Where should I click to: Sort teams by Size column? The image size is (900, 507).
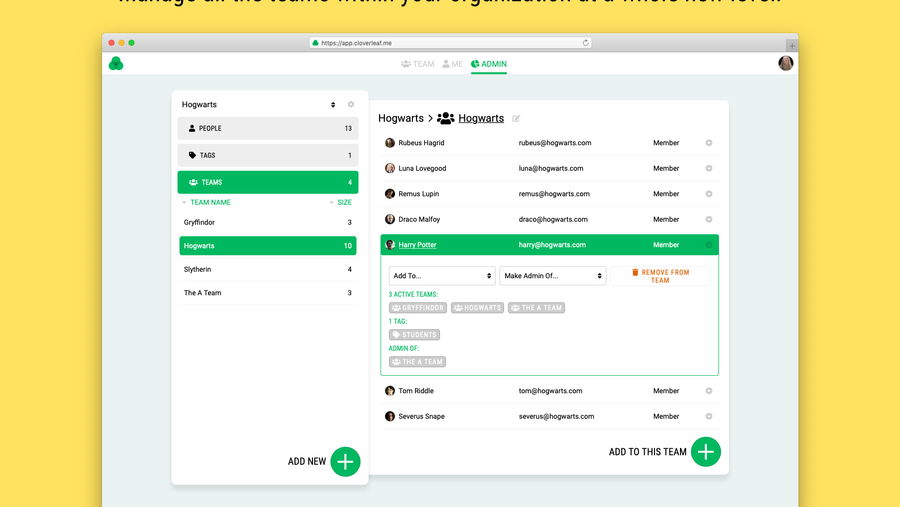[343, 202]
